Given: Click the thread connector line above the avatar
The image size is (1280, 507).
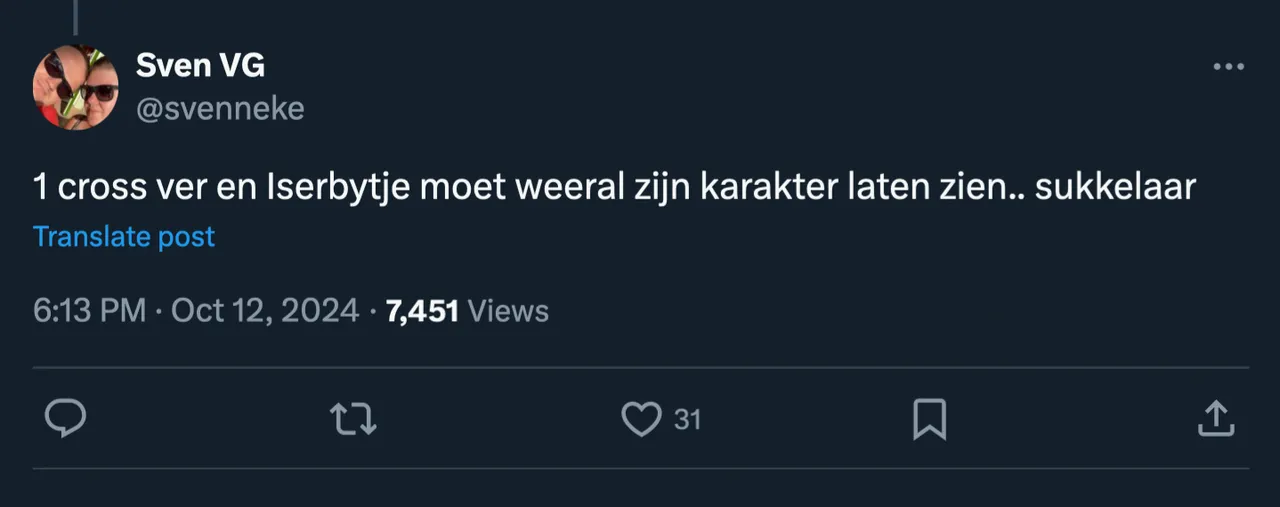Looking at the screenshot, I should point(75,16).
